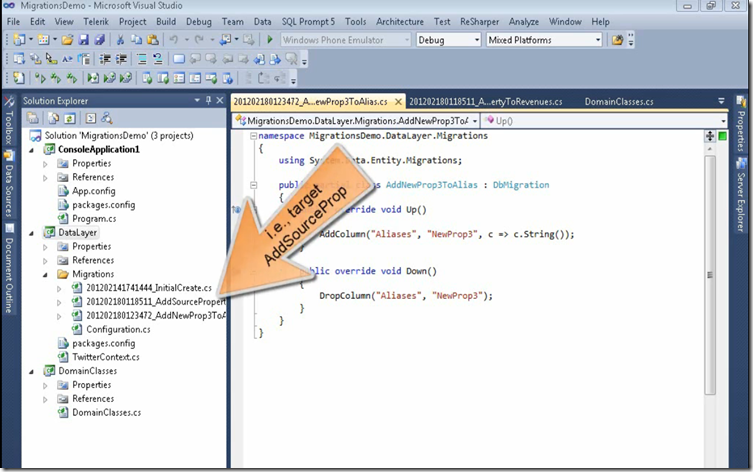Image resolution: width=753 pixels, height=472 pixels.
Task: Open the Solution Explorer window options arrow
Action: coord(197,100)
